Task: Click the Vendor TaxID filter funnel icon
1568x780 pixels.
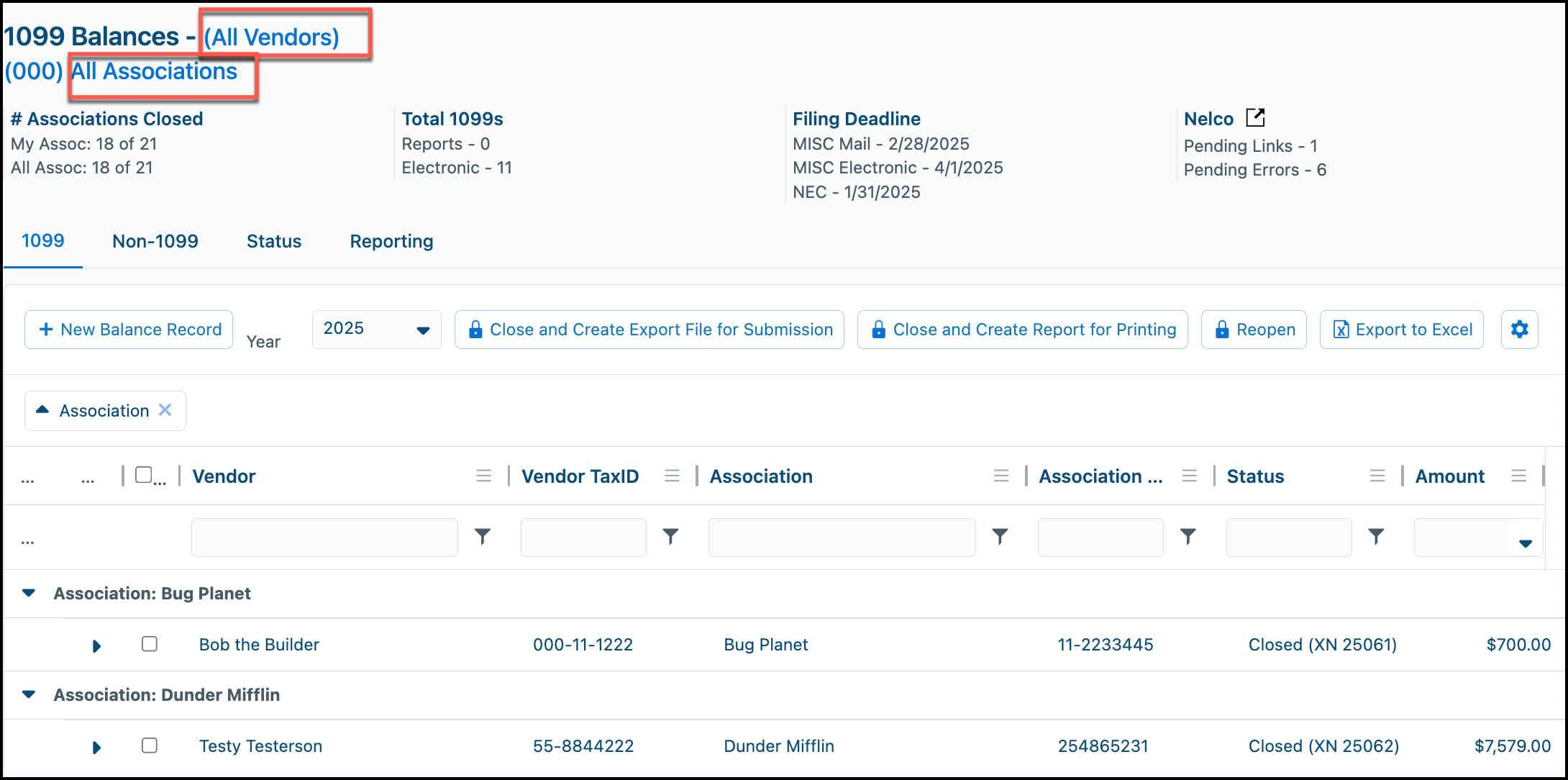Action: click(x=670, y=537)
